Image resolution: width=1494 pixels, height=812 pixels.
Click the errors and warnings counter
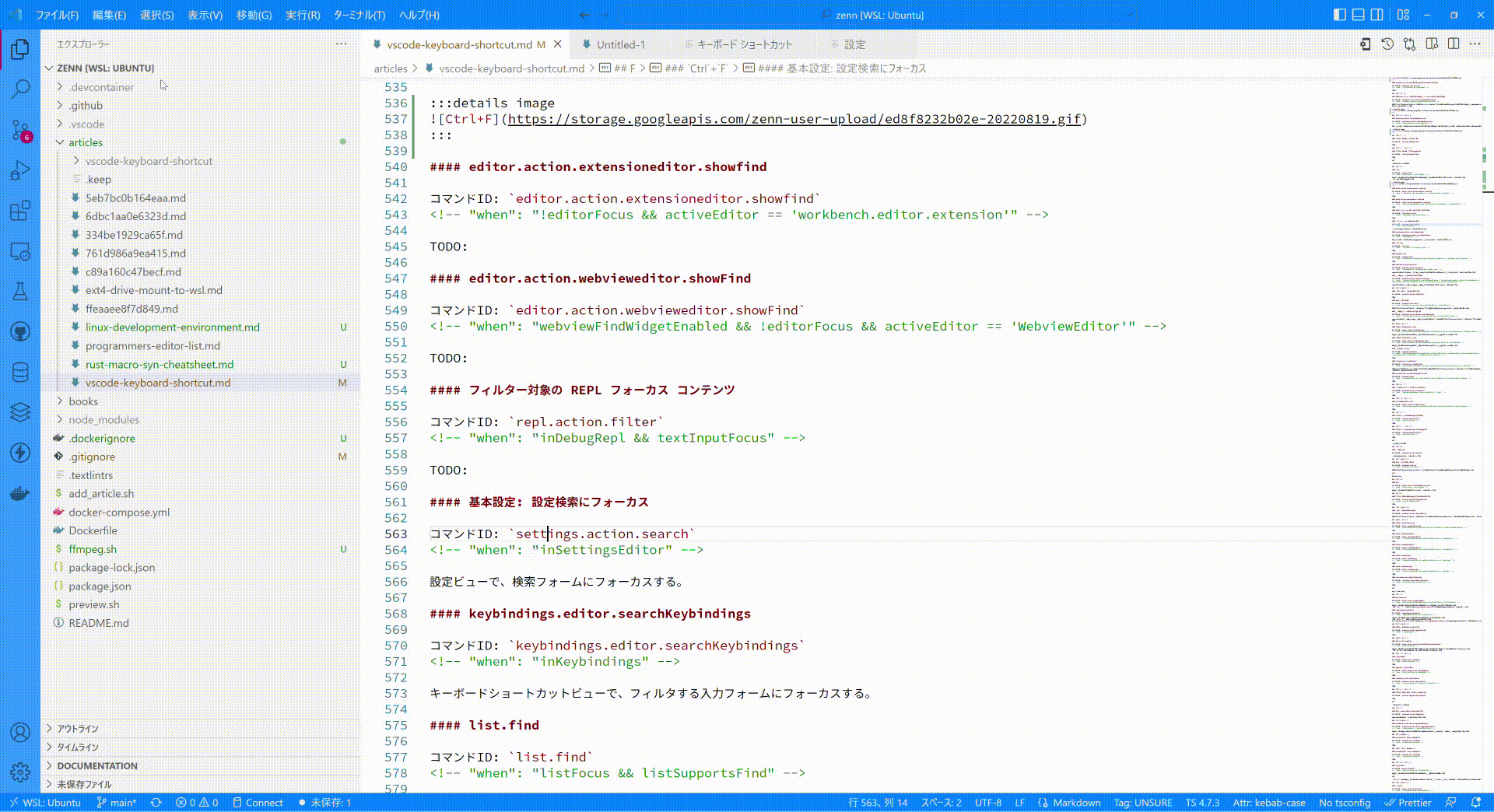coord(197,803)
